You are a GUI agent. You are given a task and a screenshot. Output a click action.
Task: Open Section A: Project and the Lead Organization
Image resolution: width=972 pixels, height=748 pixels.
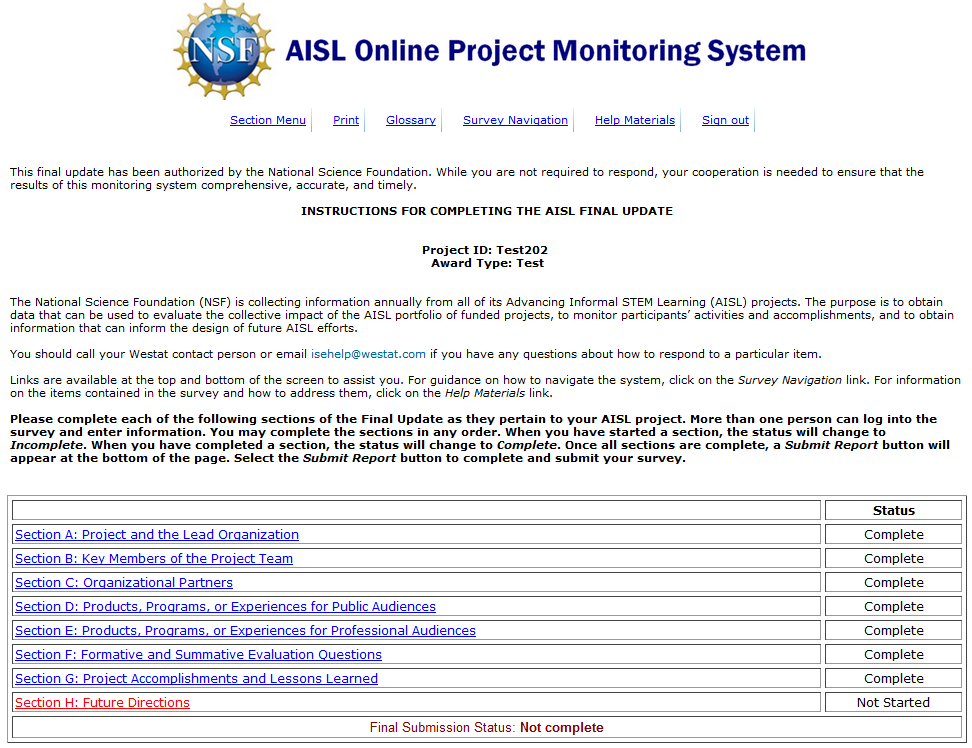[157, 534]
